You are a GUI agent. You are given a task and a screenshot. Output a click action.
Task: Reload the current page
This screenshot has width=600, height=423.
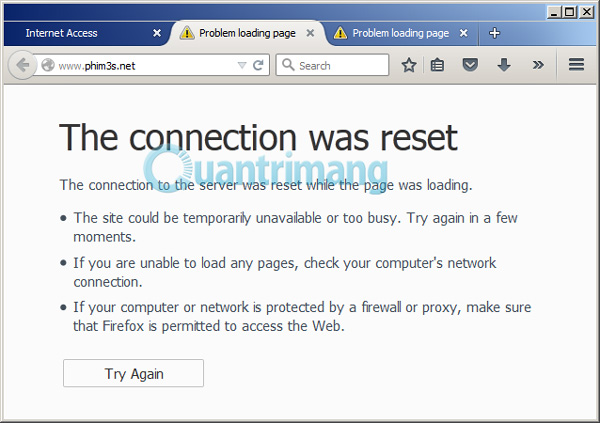pyautogui.click(x=258, y=65)
